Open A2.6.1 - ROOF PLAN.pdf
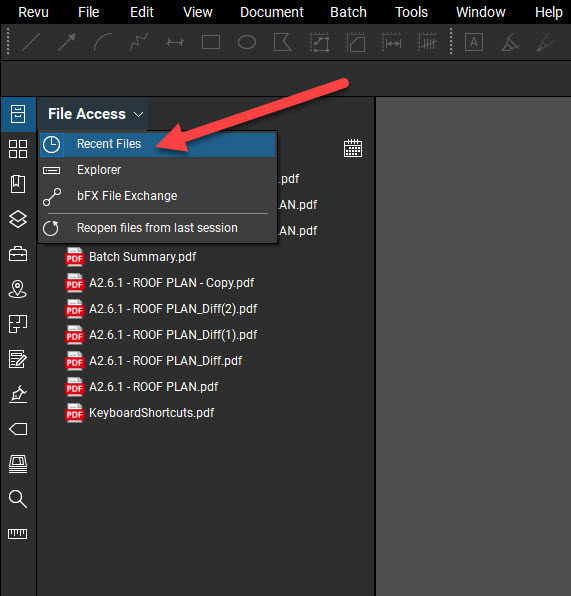571x596 pixels. coord(142,387)
